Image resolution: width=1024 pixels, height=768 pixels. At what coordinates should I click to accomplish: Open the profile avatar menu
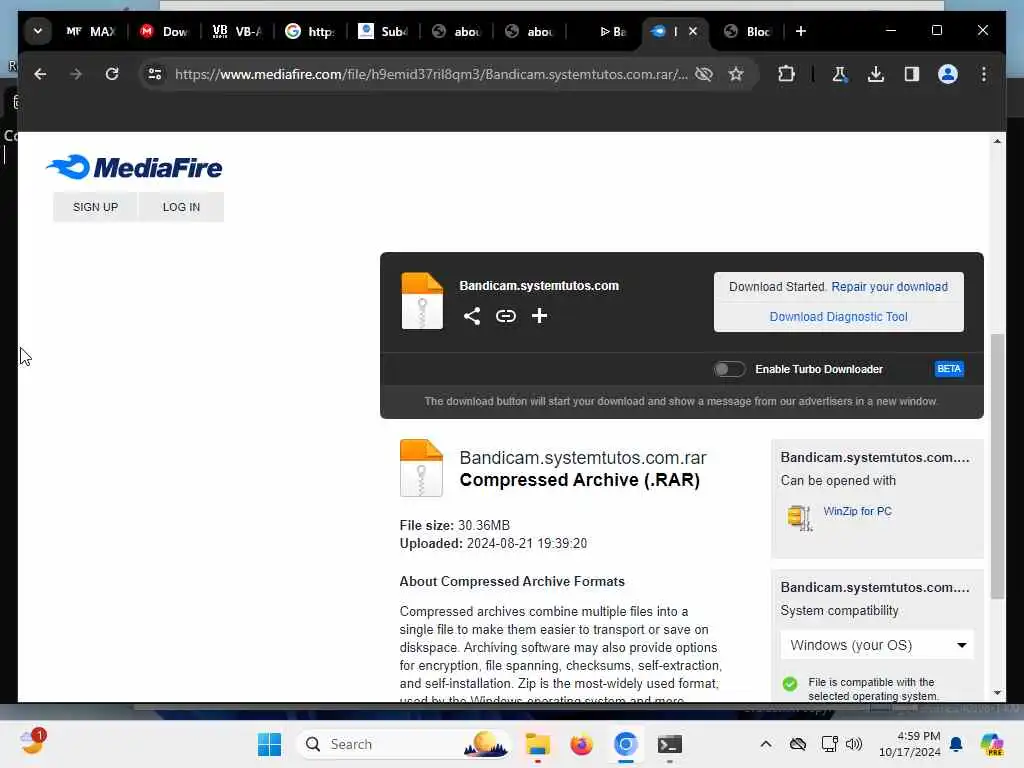tap(948, 74)
